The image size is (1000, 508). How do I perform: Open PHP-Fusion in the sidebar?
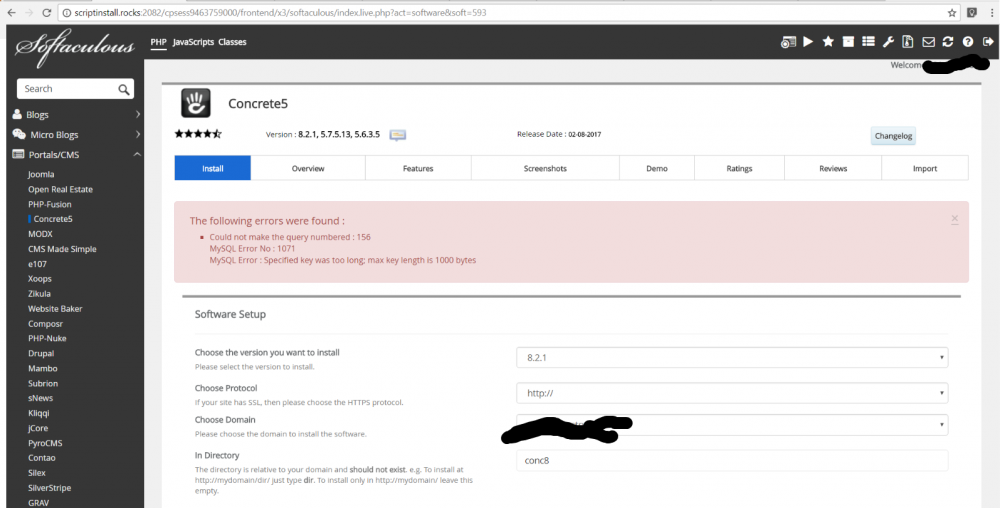[x=50, y=205]
